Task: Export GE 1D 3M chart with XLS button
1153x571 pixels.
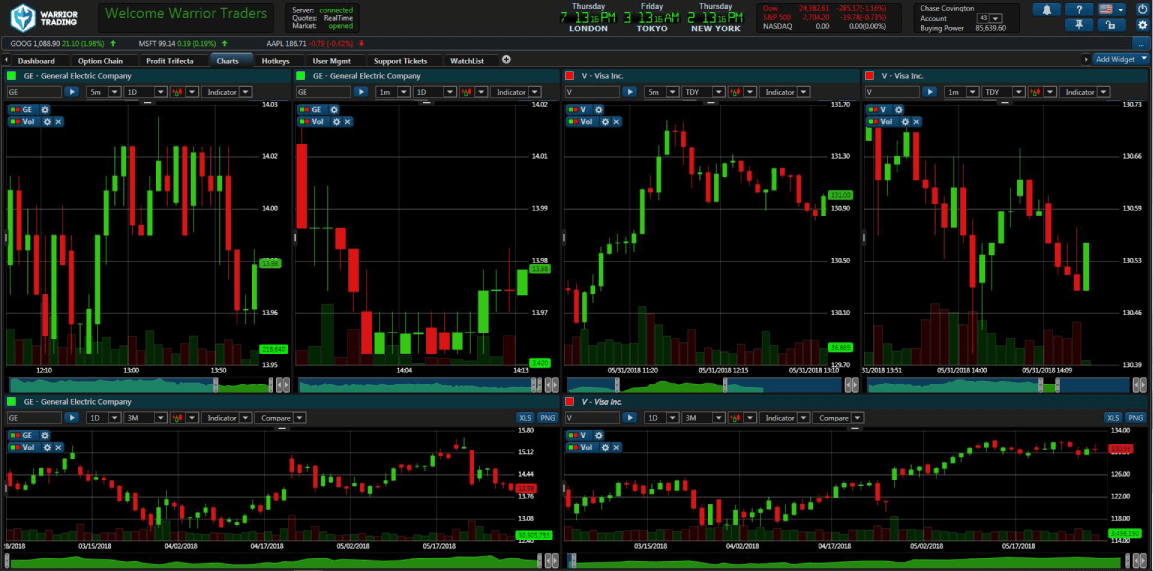Action: (x=526, y=417)
